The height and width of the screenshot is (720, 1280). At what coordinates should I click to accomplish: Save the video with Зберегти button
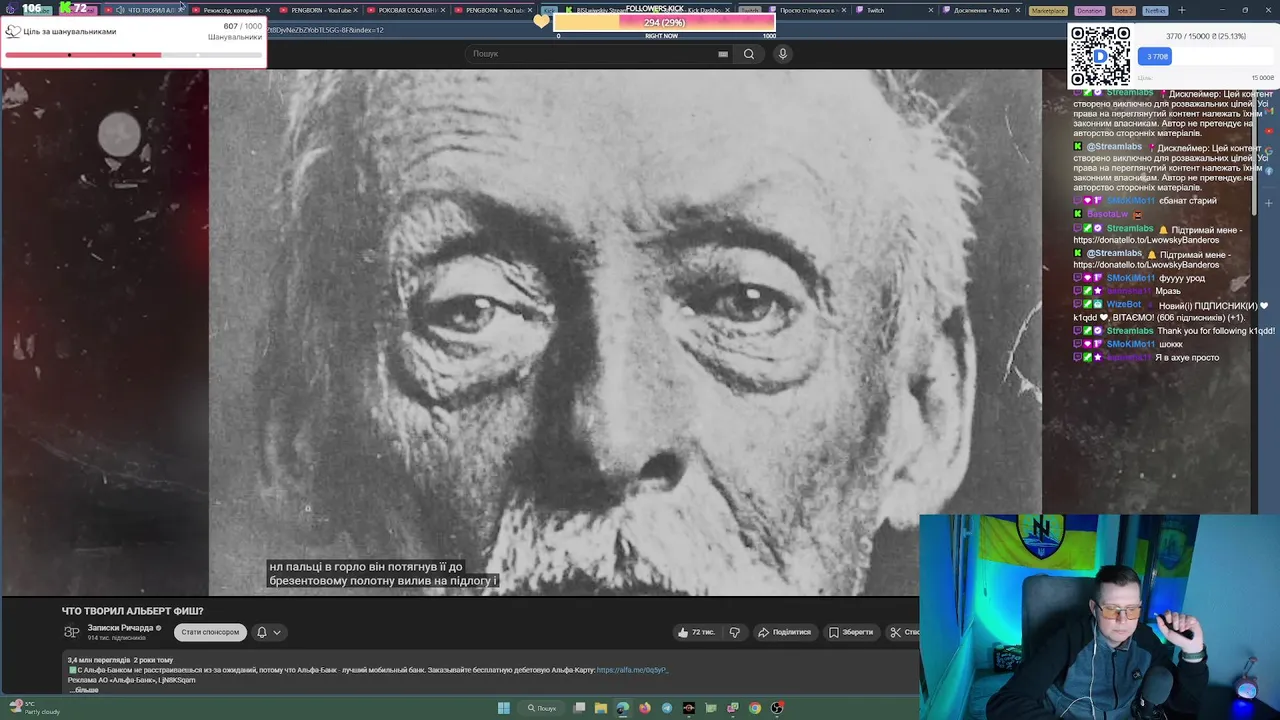tap(851, 632)
